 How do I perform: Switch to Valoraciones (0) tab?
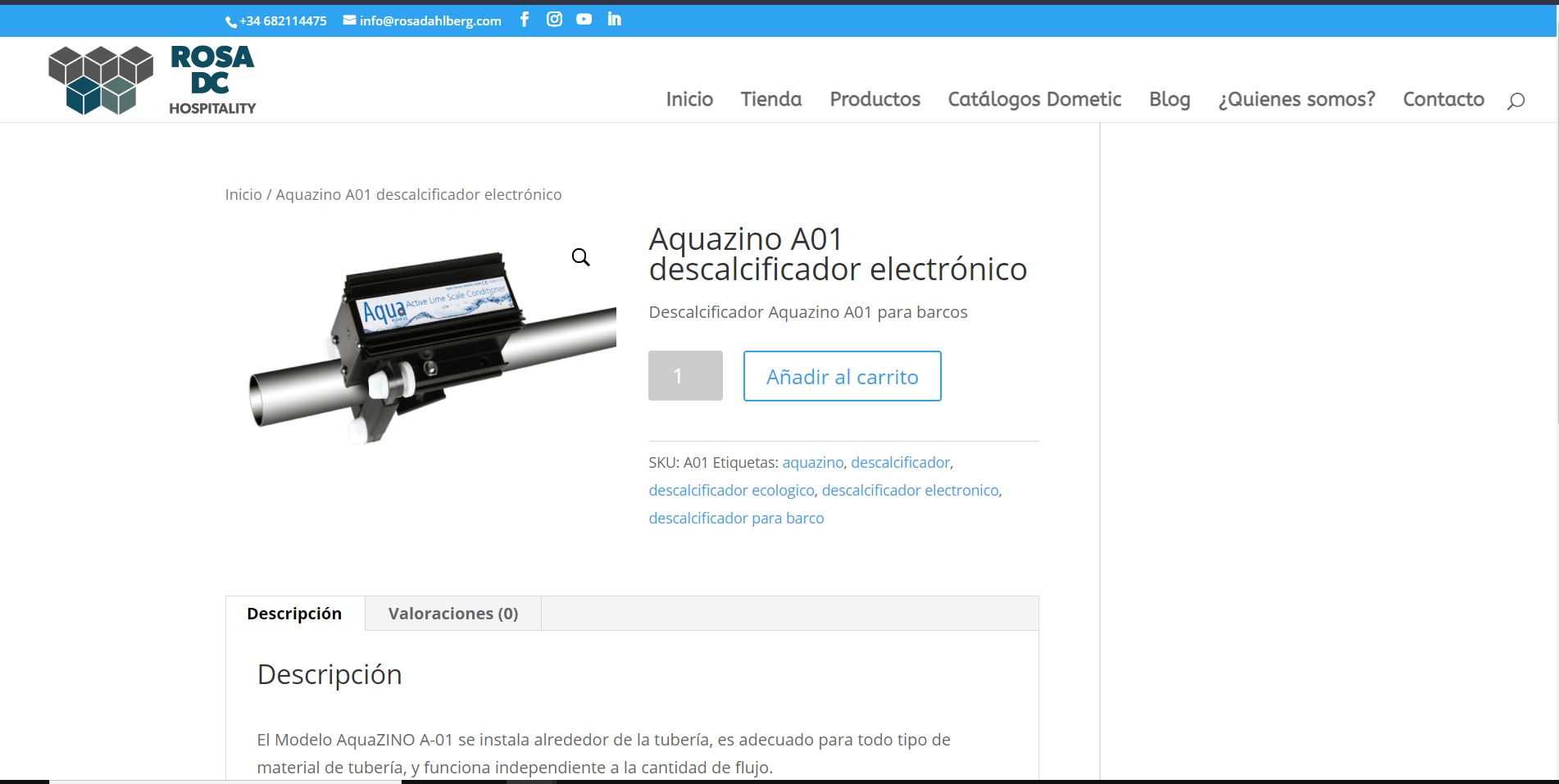[453, 614]
